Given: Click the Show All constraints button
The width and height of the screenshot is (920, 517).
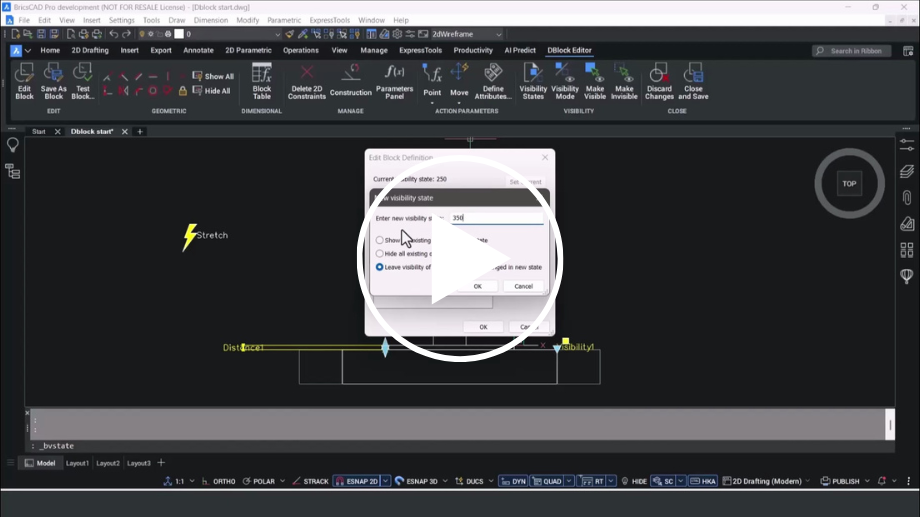Looking at the screenshot, I should (213, 76).
